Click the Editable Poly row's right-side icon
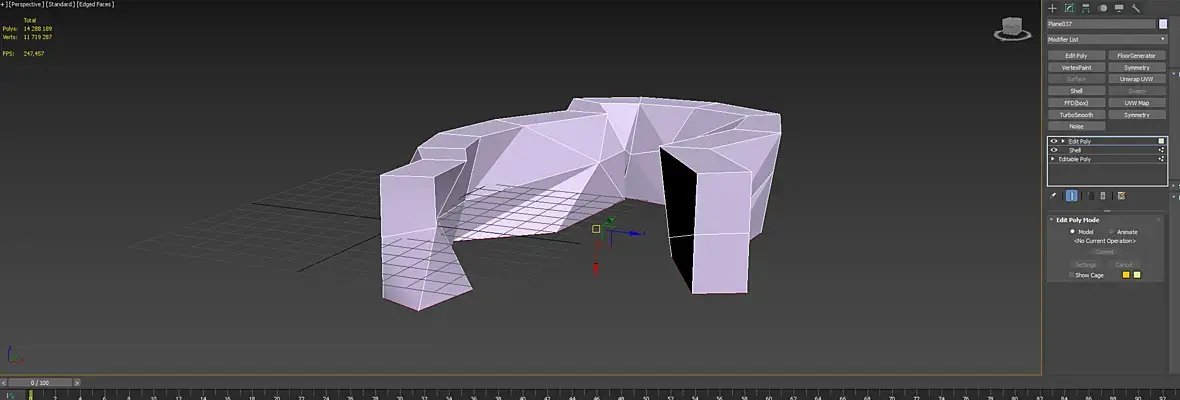The image size is (1180, 400). coord(1162,159)
